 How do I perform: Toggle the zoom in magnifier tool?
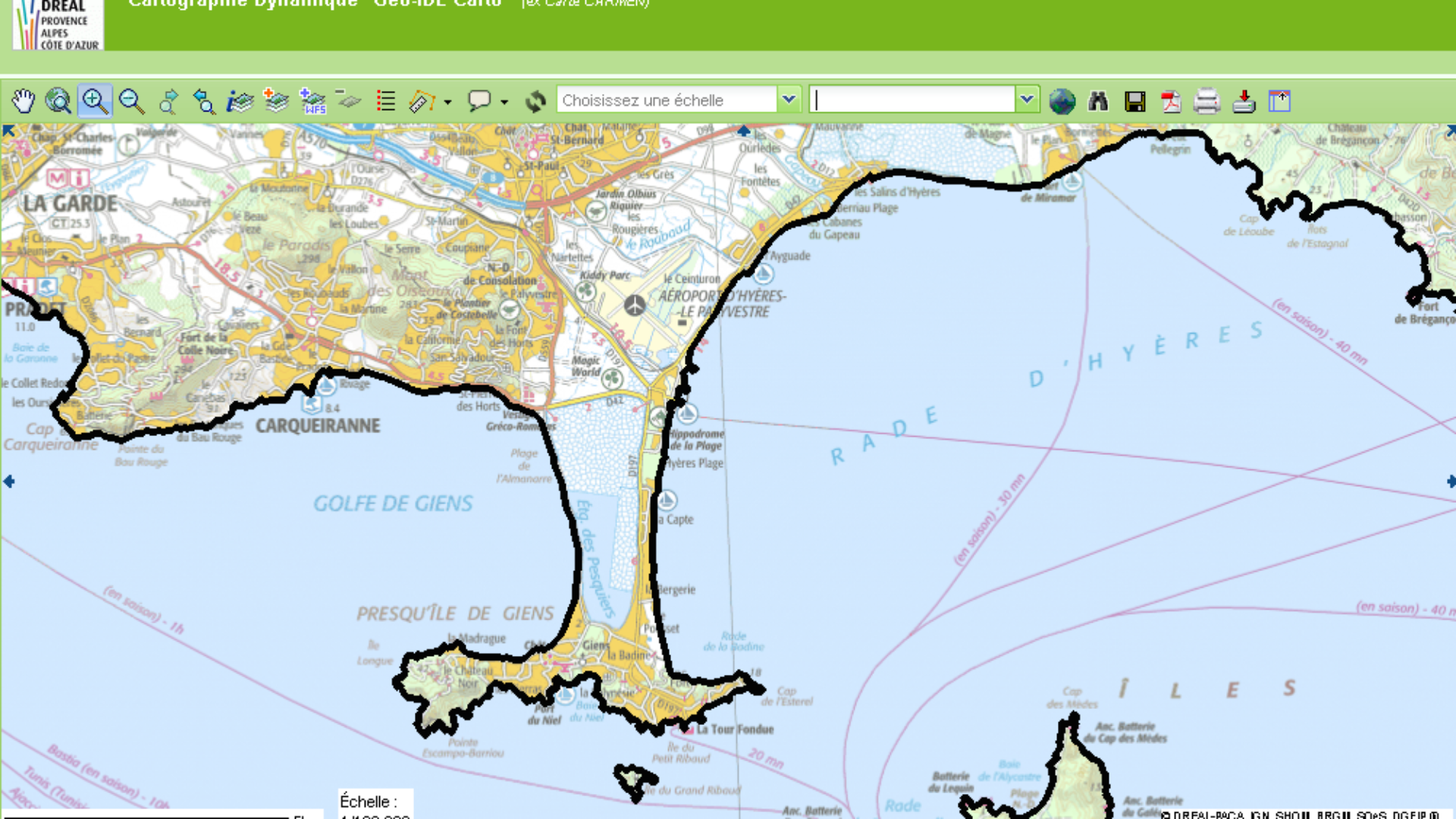pyautogui.click(x=95, y=101)
